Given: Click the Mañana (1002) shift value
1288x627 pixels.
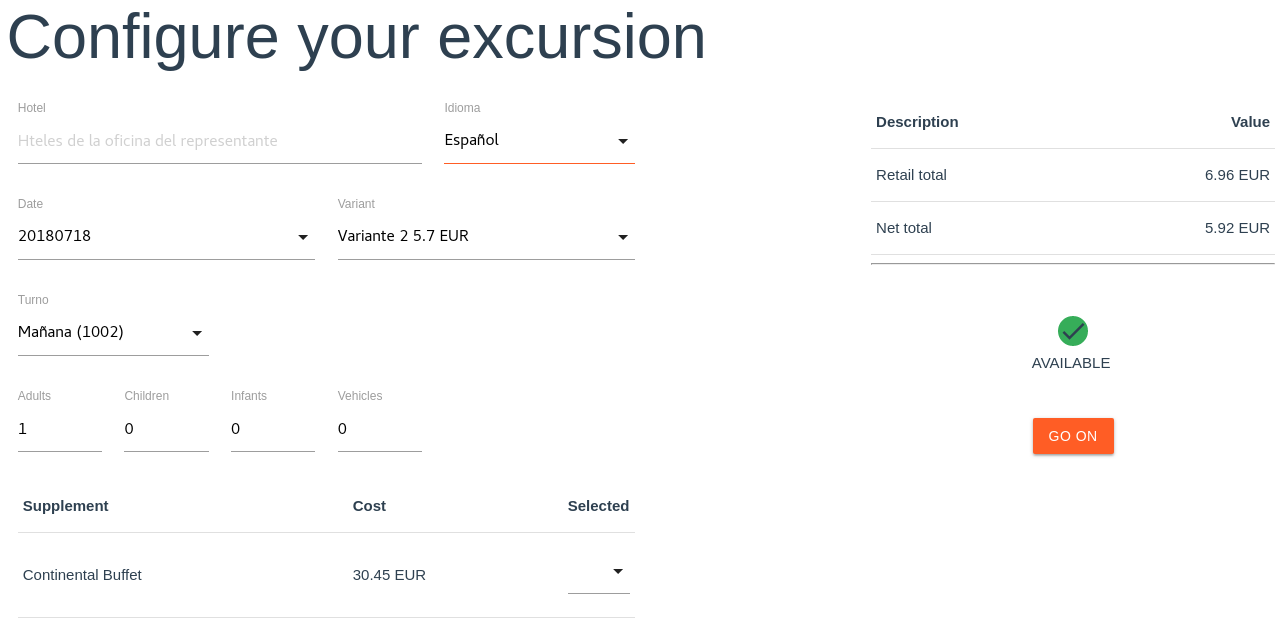Looking at the screenshot, I should (71, 332).
